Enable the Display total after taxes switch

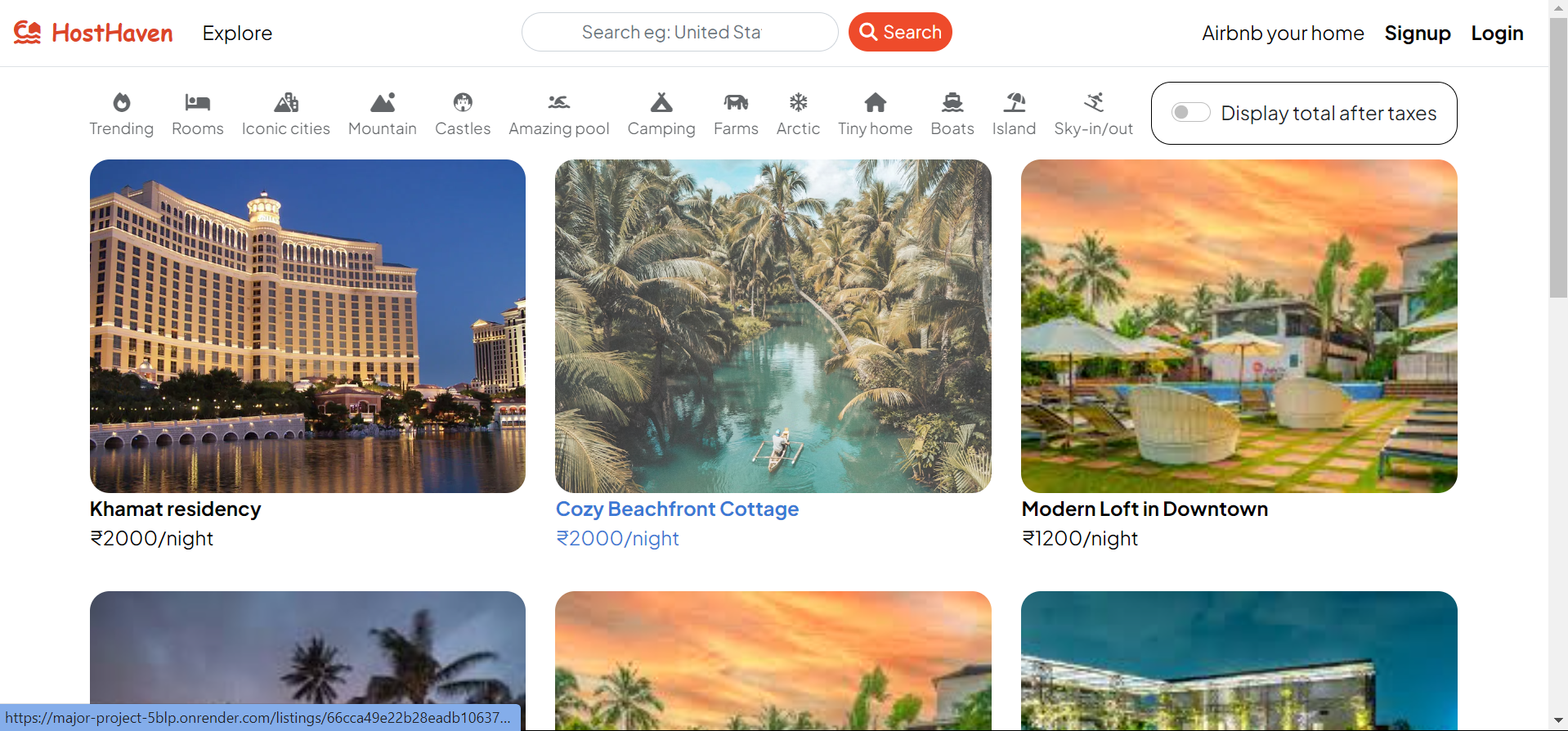(x=1190, y=113)
